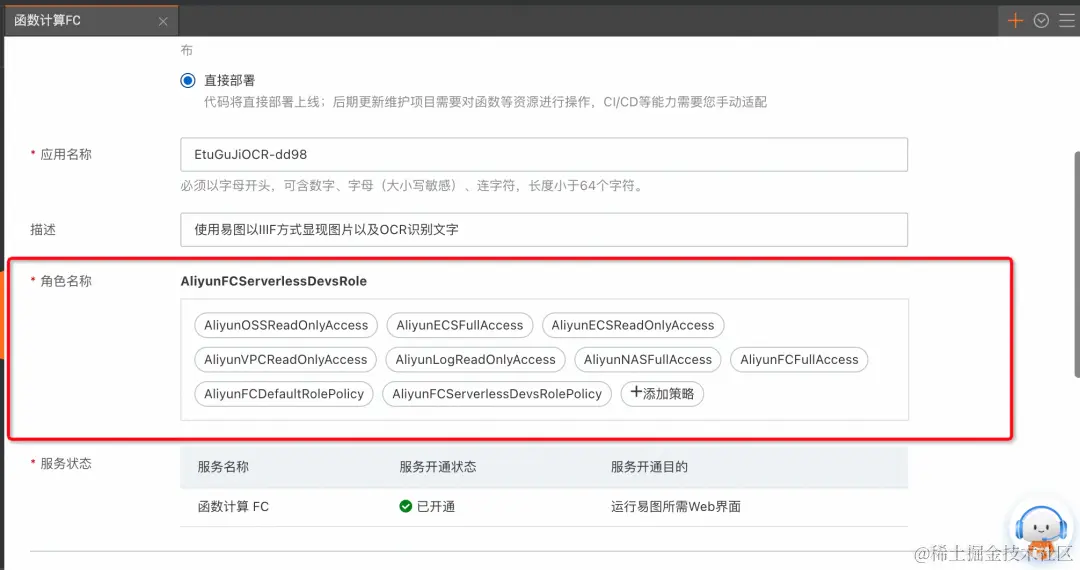Open the tab list dropdown icon
The width and height of the screenshot is (1080, 570).
1041,21
